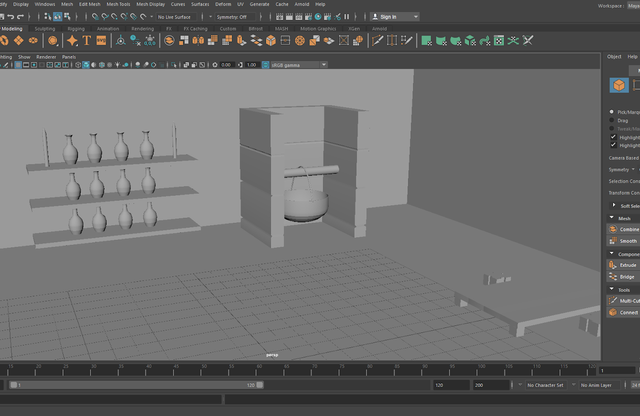Open the Help menu in Modeling Toolkit
Image resolution: width=640 pixels, height=416 pixels.
pyautogui.click(x=632, y=57)
